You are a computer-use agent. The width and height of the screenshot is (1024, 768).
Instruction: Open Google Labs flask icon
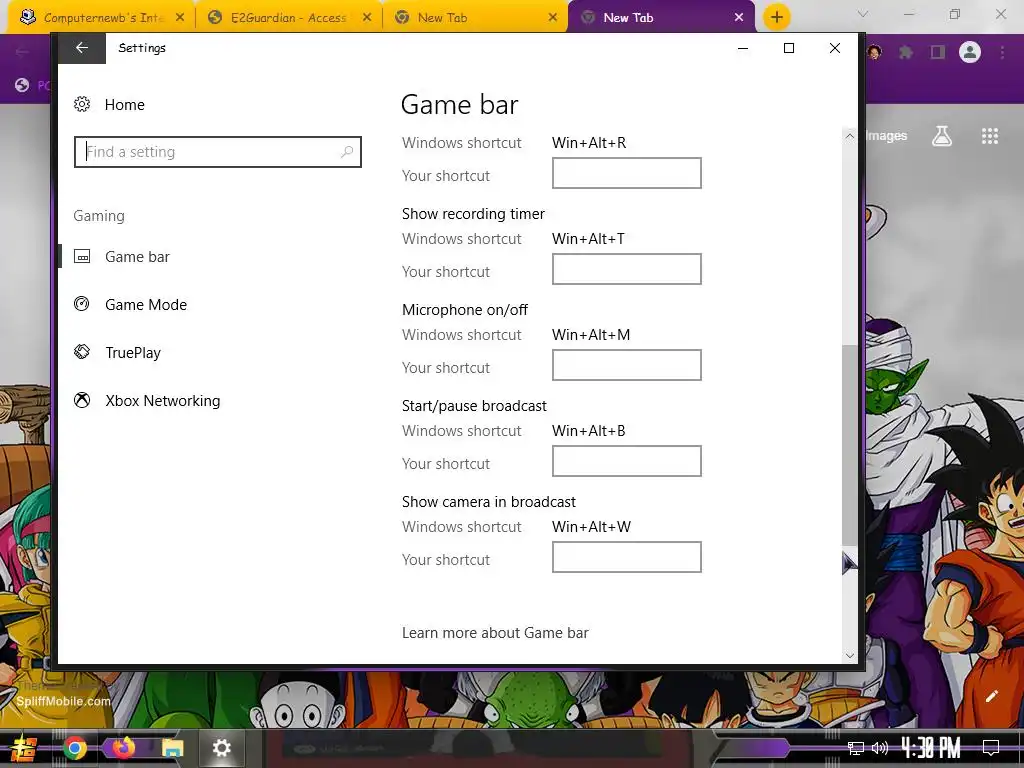[942, 136]
